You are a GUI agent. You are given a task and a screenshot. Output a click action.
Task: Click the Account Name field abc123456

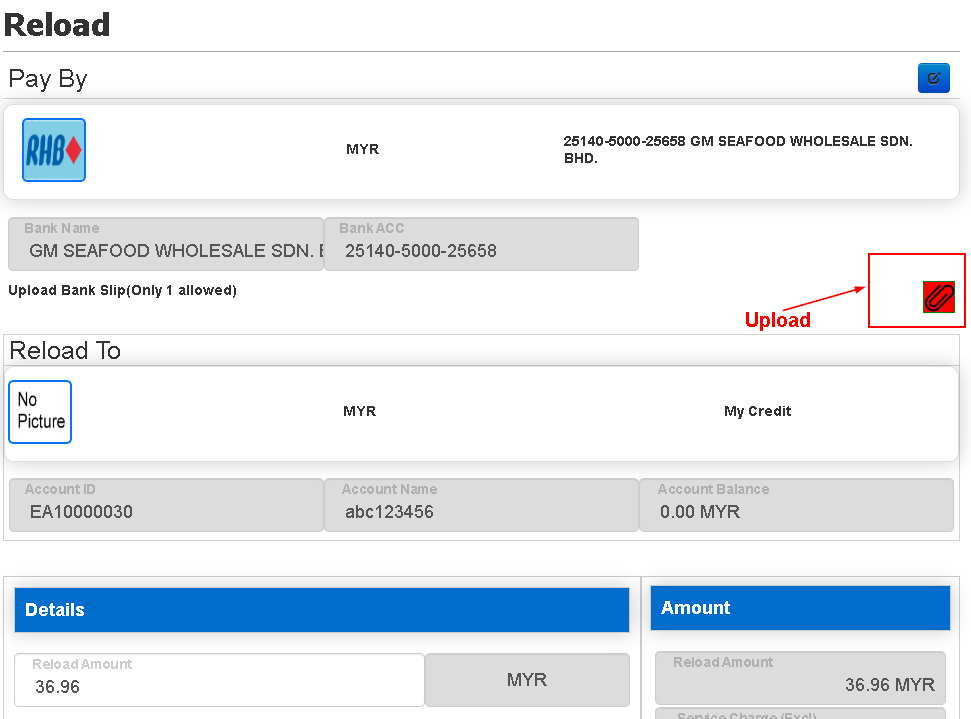click(x=481, y=505)
